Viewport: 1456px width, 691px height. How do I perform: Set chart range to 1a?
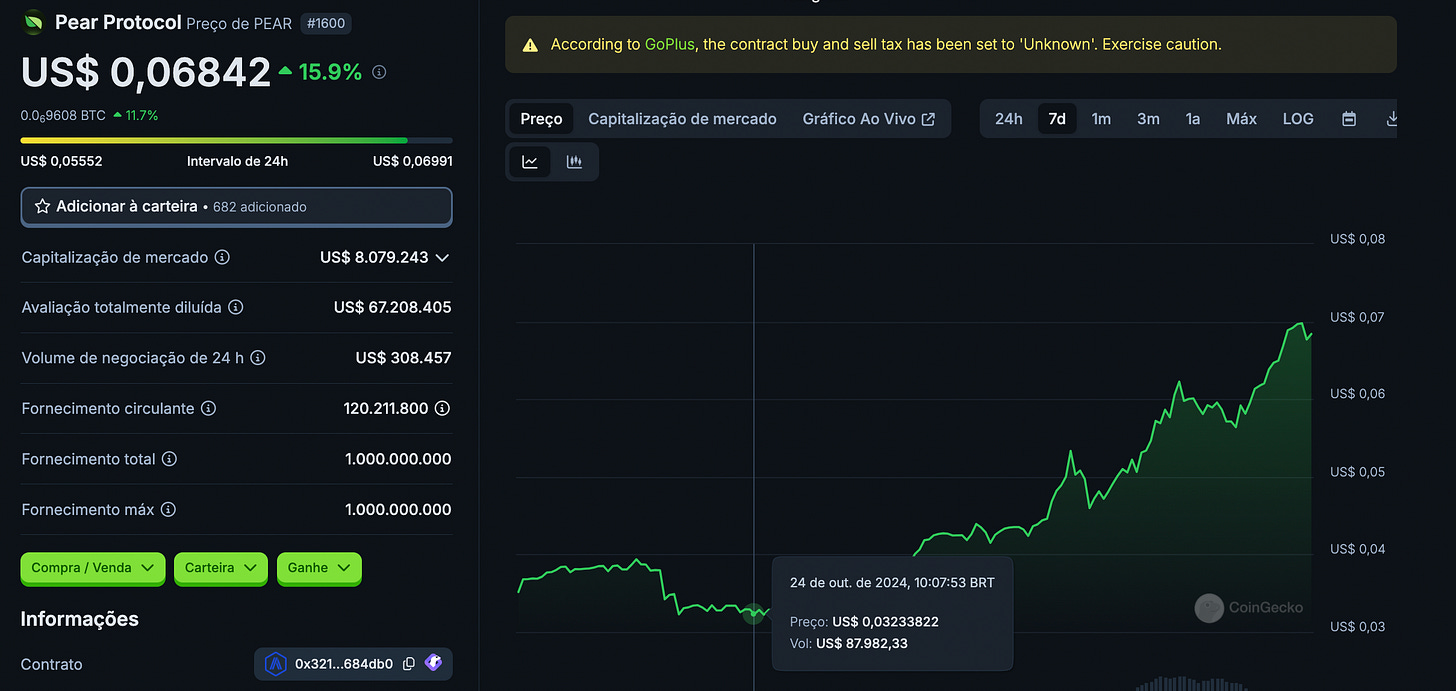[1193, 119]
